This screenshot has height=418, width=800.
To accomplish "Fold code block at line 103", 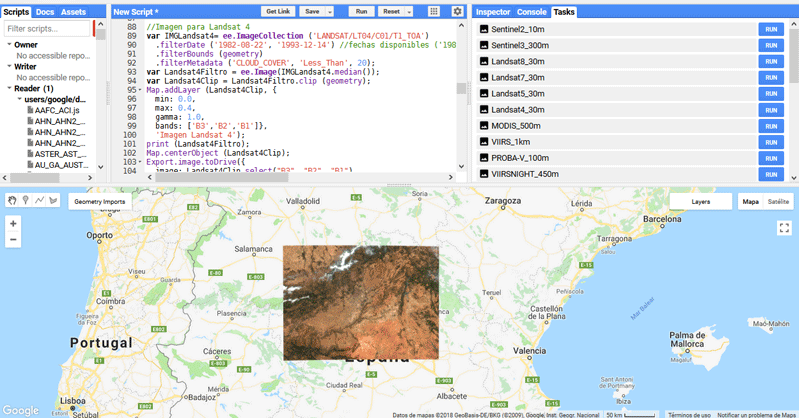I will [140, 162].
